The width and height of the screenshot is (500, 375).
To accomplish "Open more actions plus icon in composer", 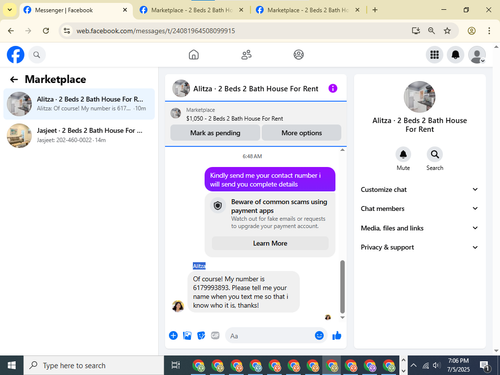I will pyautogui.click(x=173, y=335).
